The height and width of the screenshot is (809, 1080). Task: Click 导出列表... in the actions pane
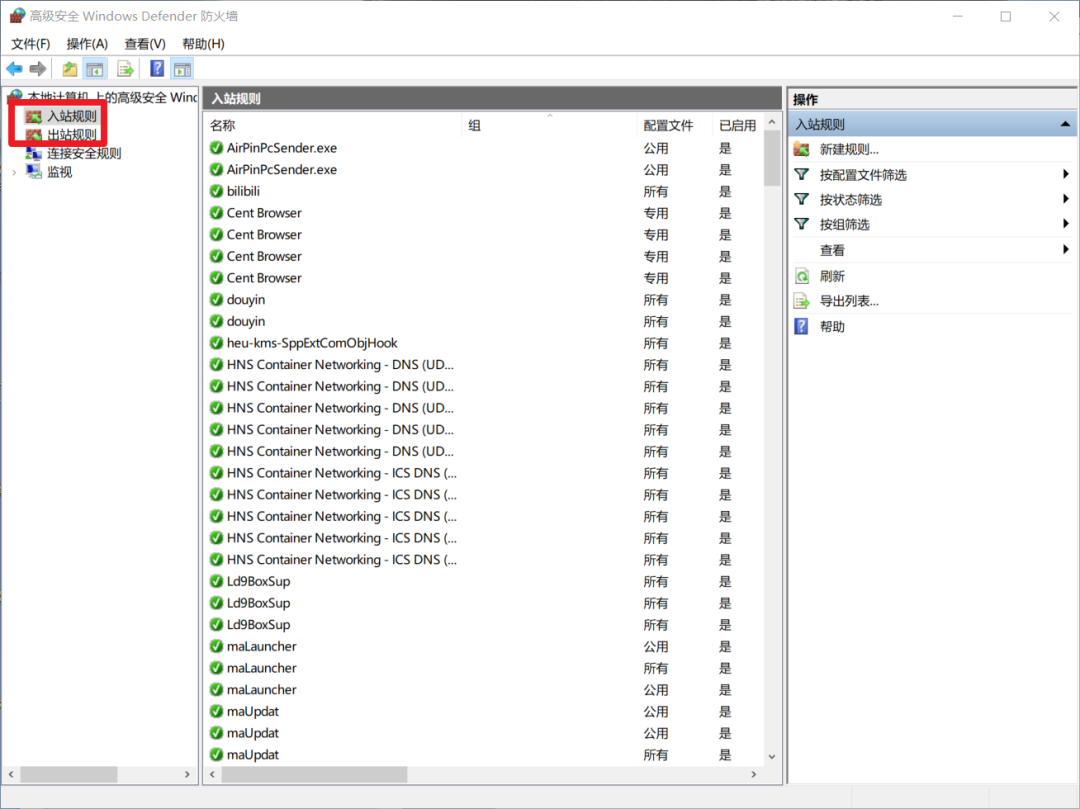click(849, 301)
